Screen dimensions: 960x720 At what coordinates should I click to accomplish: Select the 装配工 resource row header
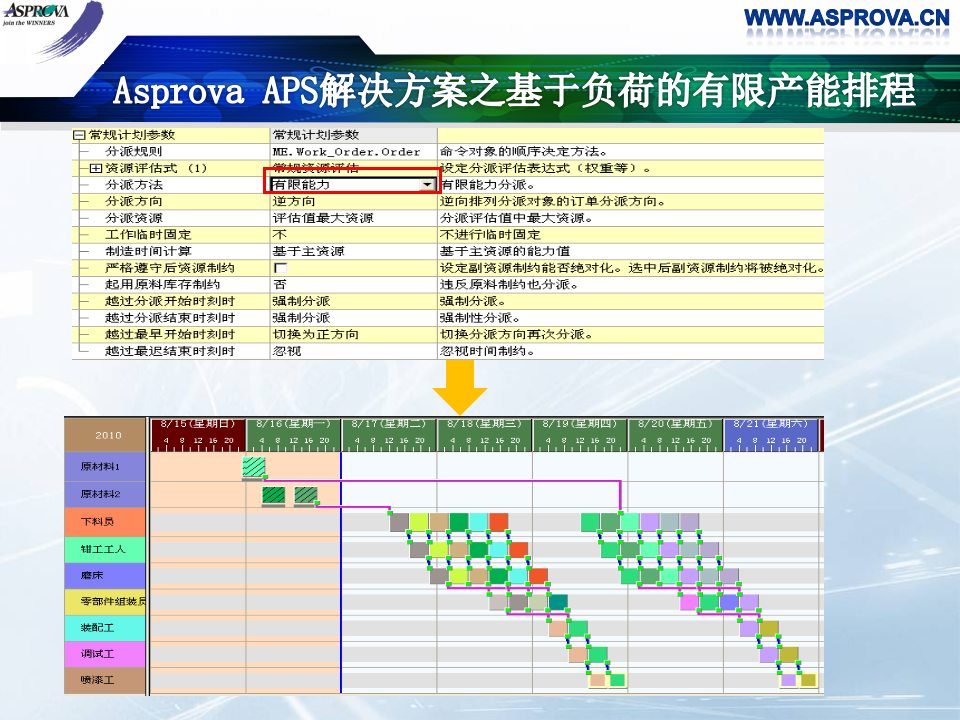click(x=105, y=628)
